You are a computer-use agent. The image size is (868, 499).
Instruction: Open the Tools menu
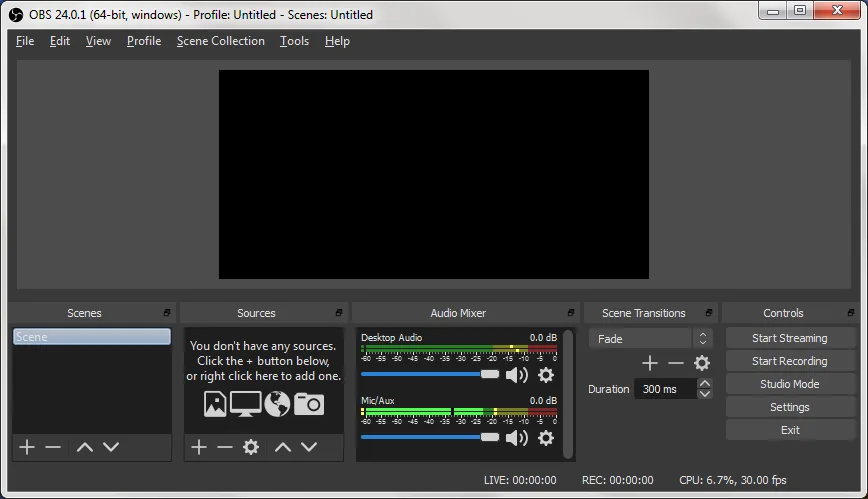294,41
